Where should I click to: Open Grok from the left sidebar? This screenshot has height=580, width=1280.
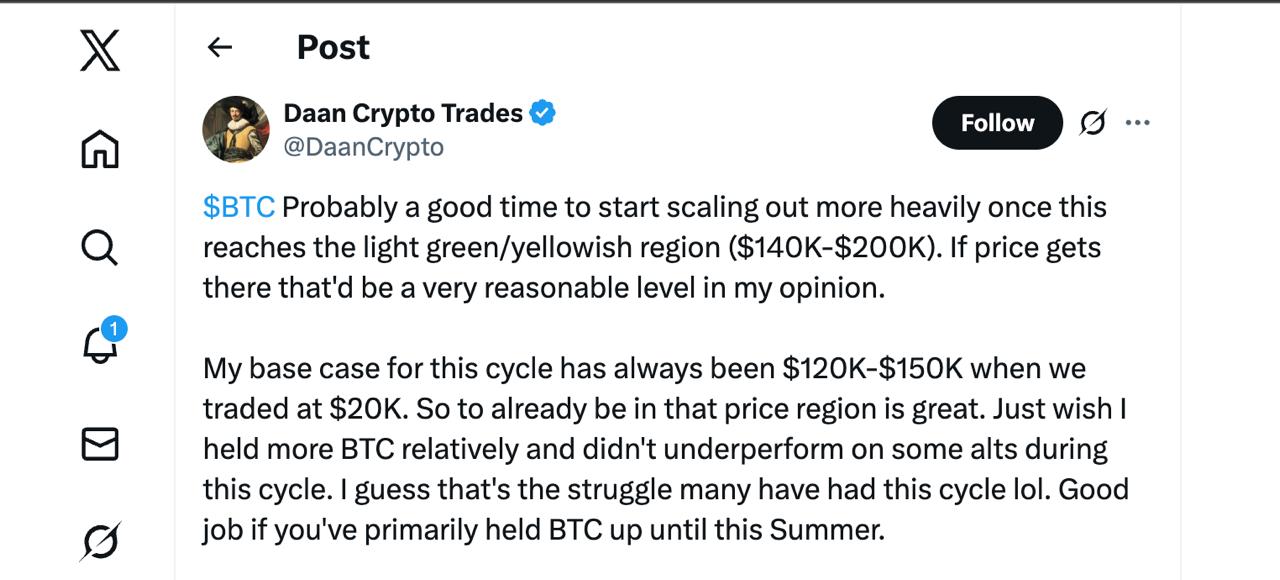pos(99,541)
